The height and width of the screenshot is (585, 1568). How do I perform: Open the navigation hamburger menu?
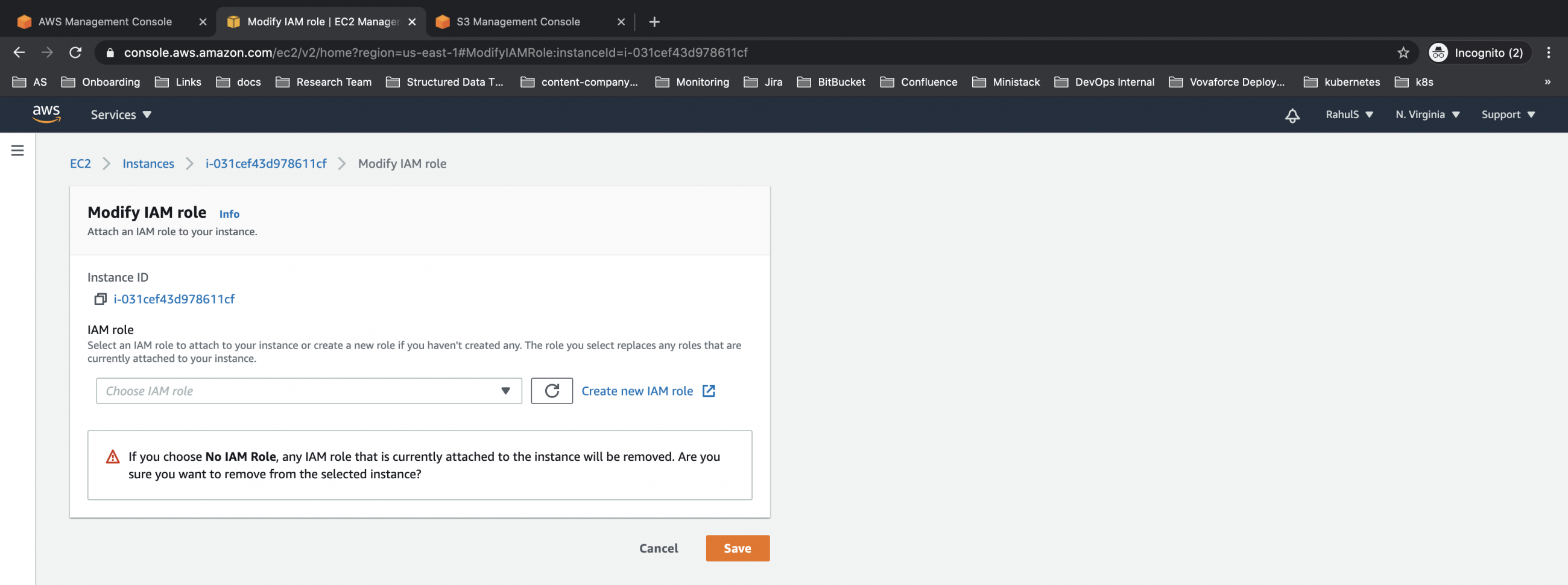tap(17, 150)
